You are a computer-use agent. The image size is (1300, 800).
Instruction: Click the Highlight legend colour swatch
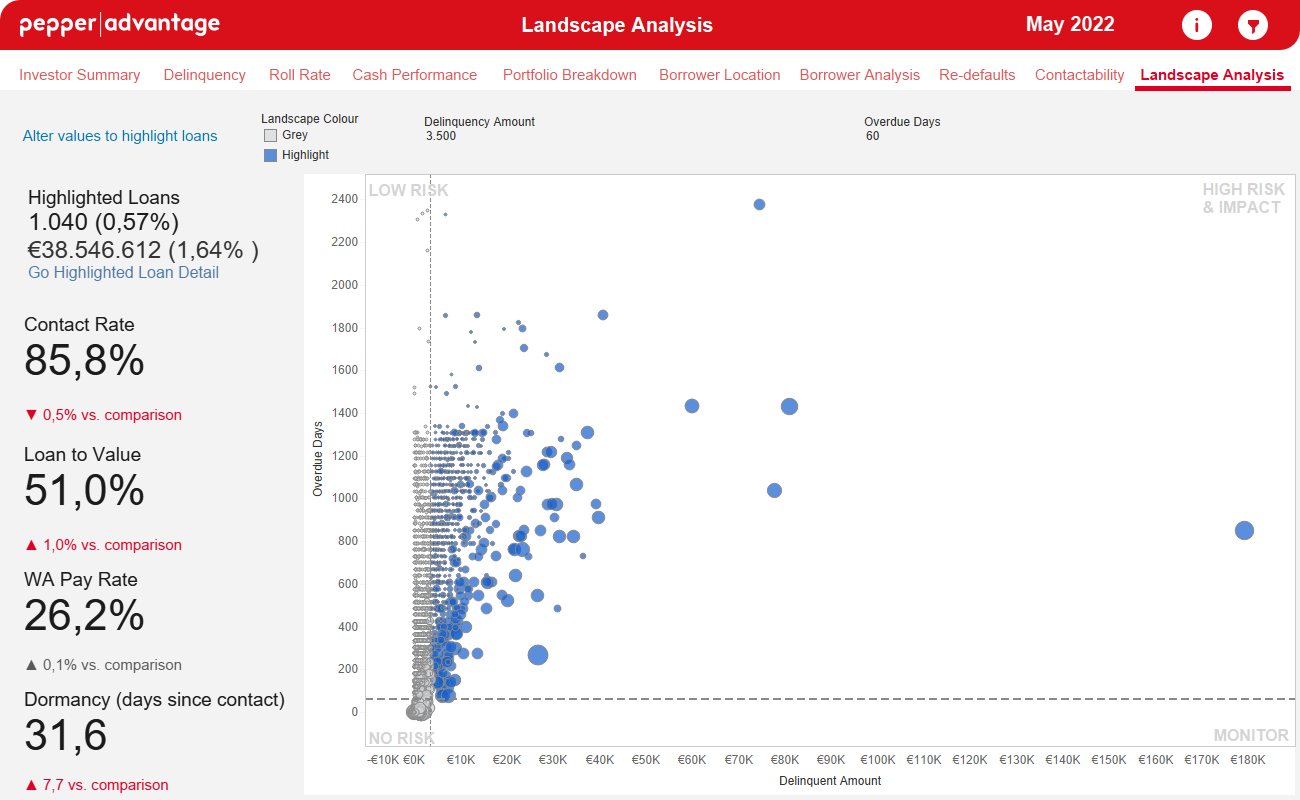(270, 155)
